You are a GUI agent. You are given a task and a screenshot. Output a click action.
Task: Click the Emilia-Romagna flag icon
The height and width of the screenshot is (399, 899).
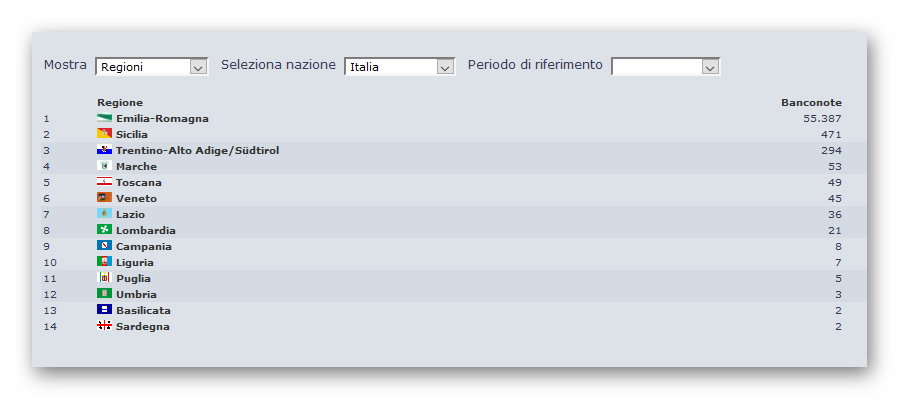coord(104,118)
